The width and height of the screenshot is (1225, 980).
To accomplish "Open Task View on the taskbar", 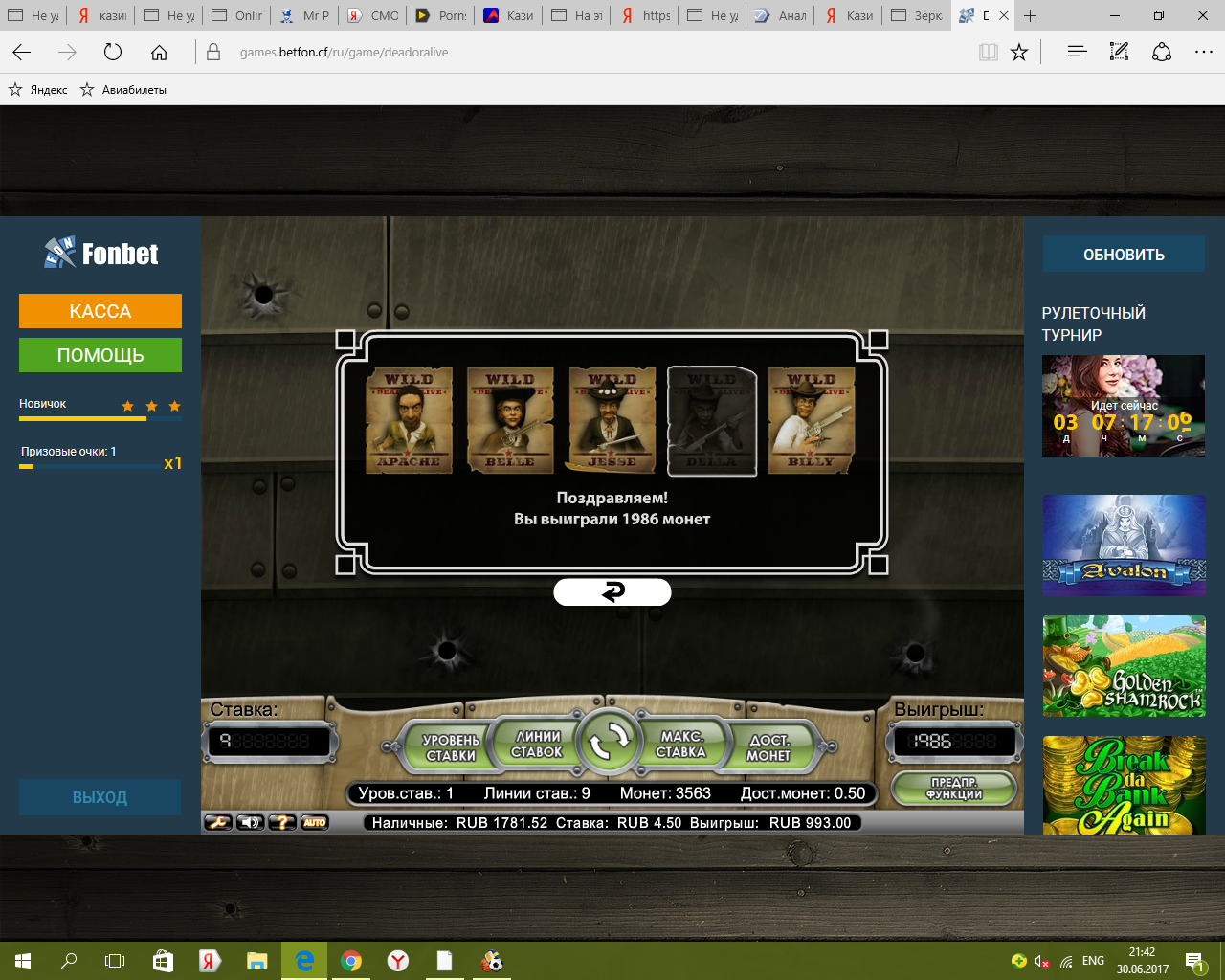I will pyautogui.click(x=115, y=961).
